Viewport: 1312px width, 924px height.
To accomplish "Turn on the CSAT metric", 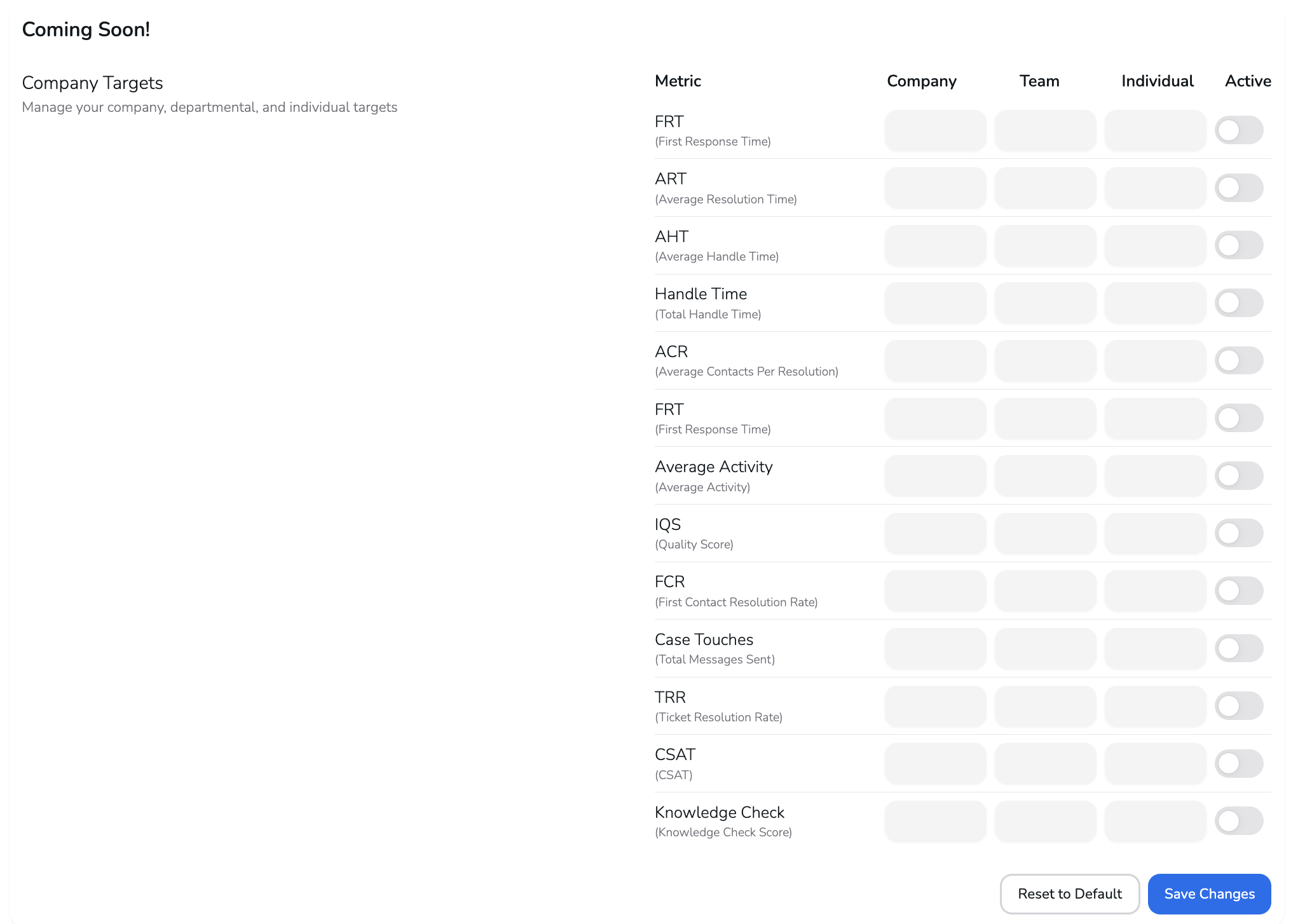I will (x=1238, y=763).
